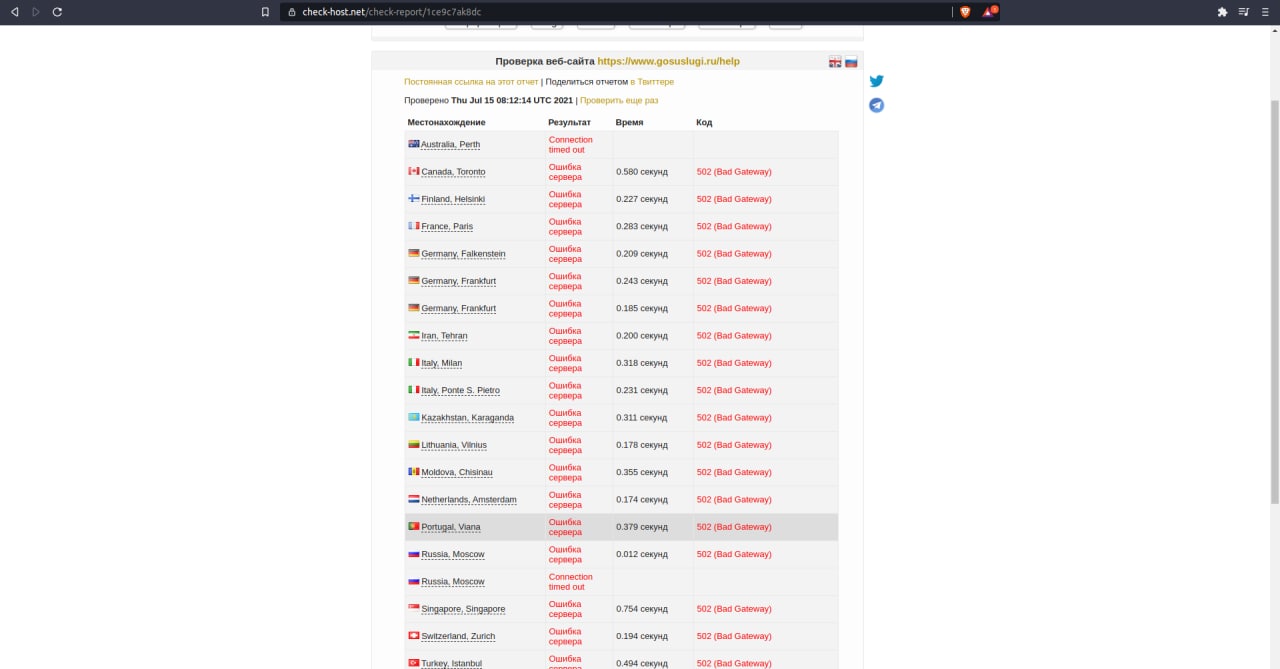
Task: Open the browser hamburger menu
Action: (1266, 12)
